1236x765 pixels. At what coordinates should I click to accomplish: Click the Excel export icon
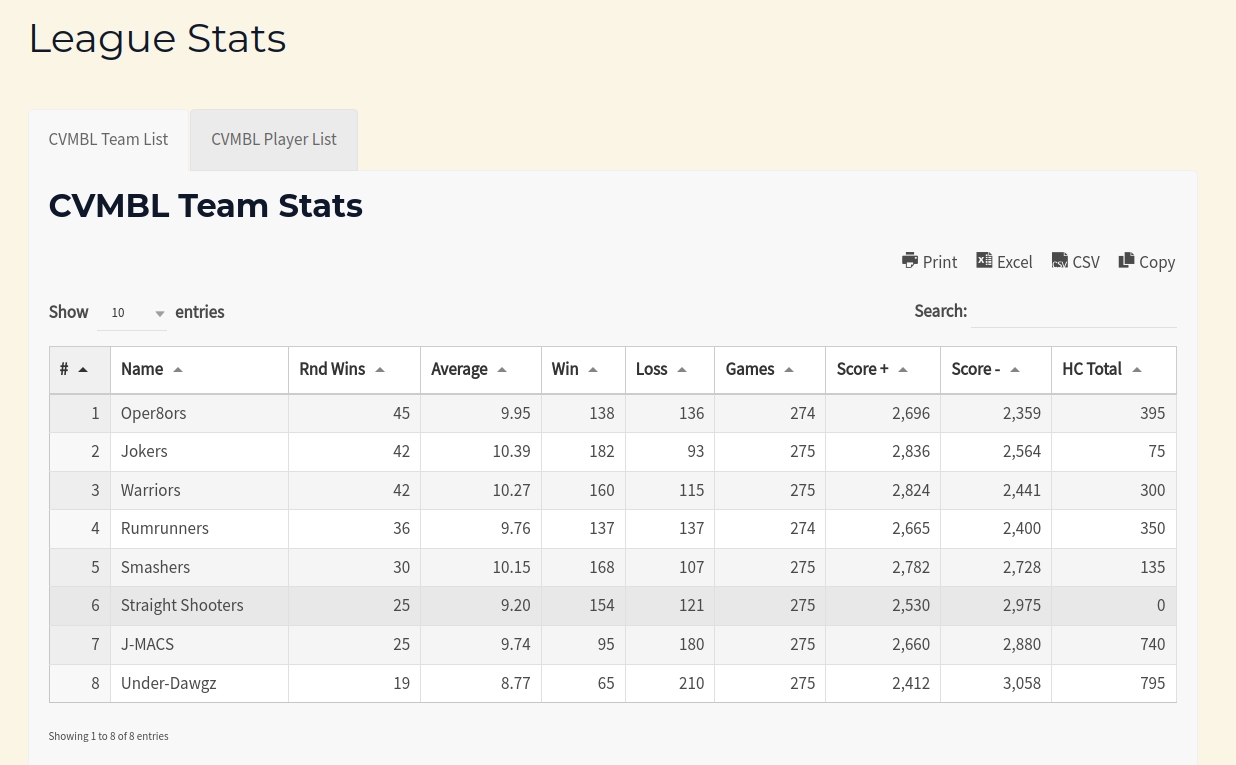pos(984,260)
